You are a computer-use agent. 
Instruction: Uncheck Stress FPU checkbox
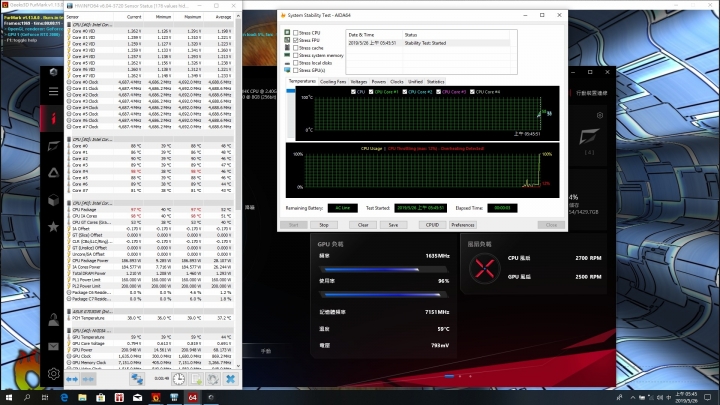[x=296, y=40]
